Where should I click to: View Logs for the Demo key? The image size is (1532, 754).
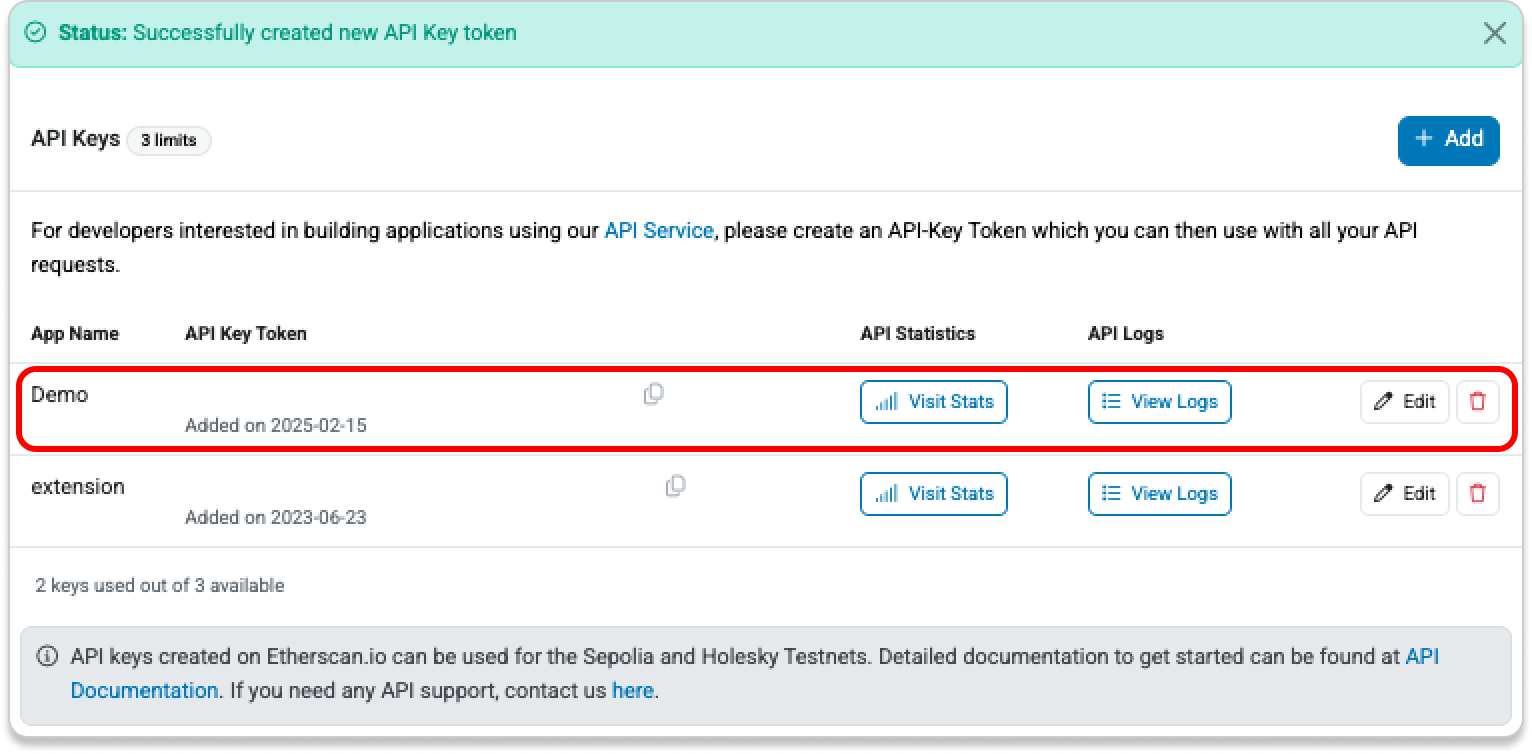1159,402
